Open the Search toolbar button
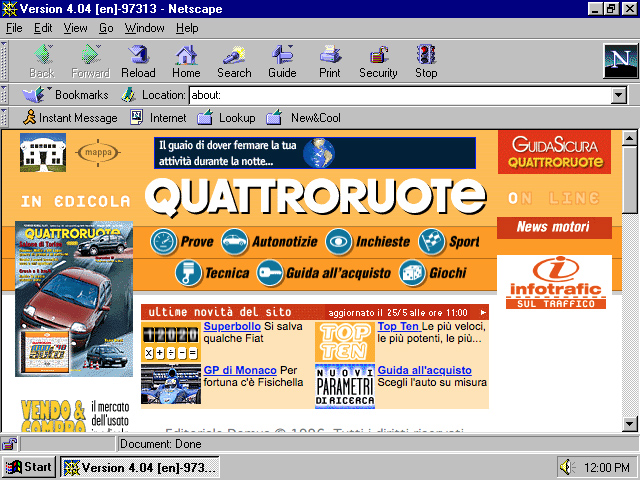 pyautogui.click(x=234, y=61)
